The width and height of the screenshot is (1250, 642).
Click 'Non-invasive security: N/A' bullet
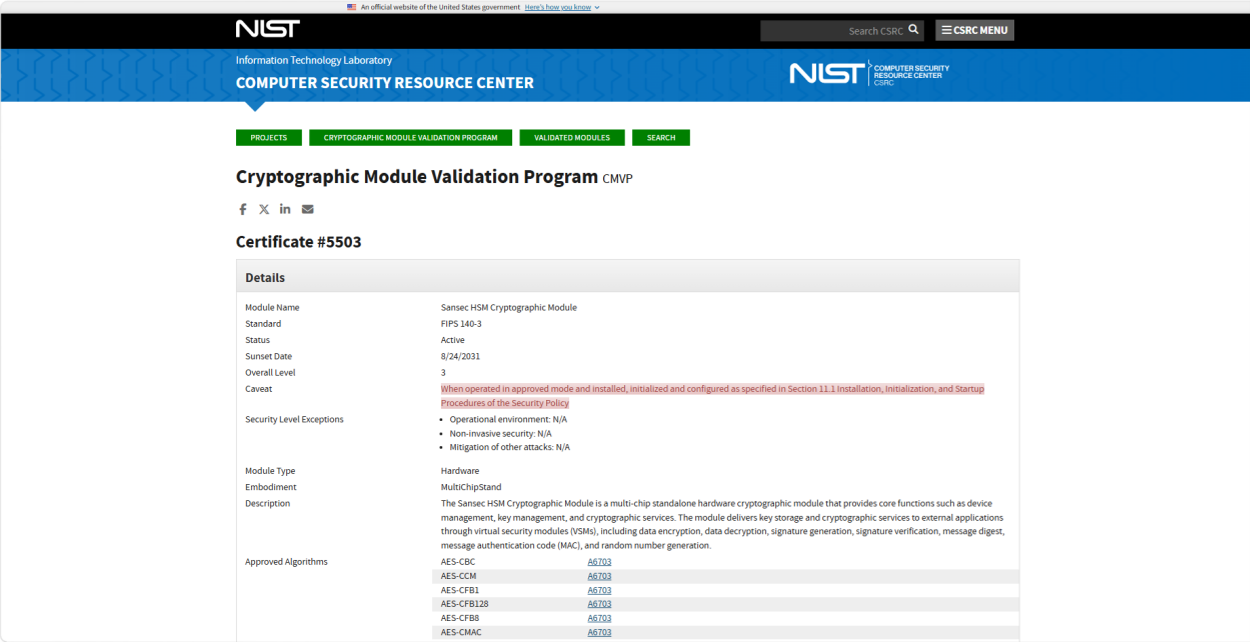click(500, 433)
